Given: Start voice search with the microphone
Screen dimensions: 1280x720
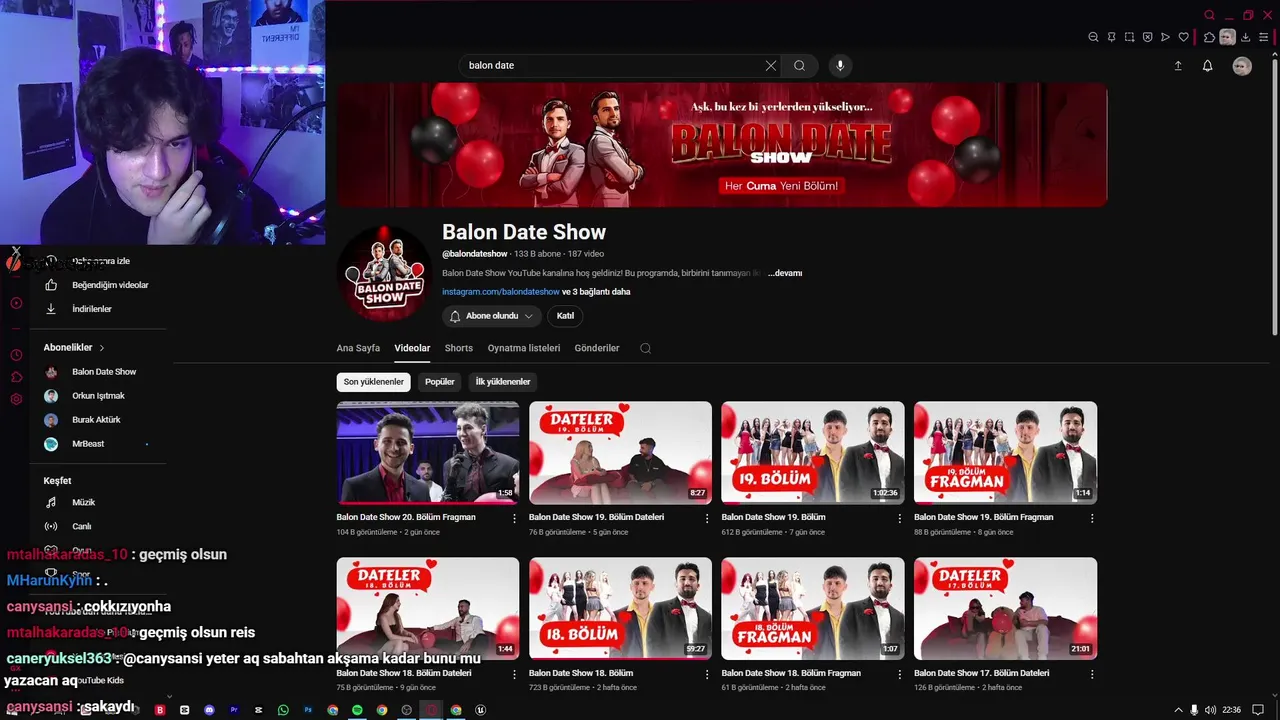Looking at the screenshot, I should click(x=840, y=65).
